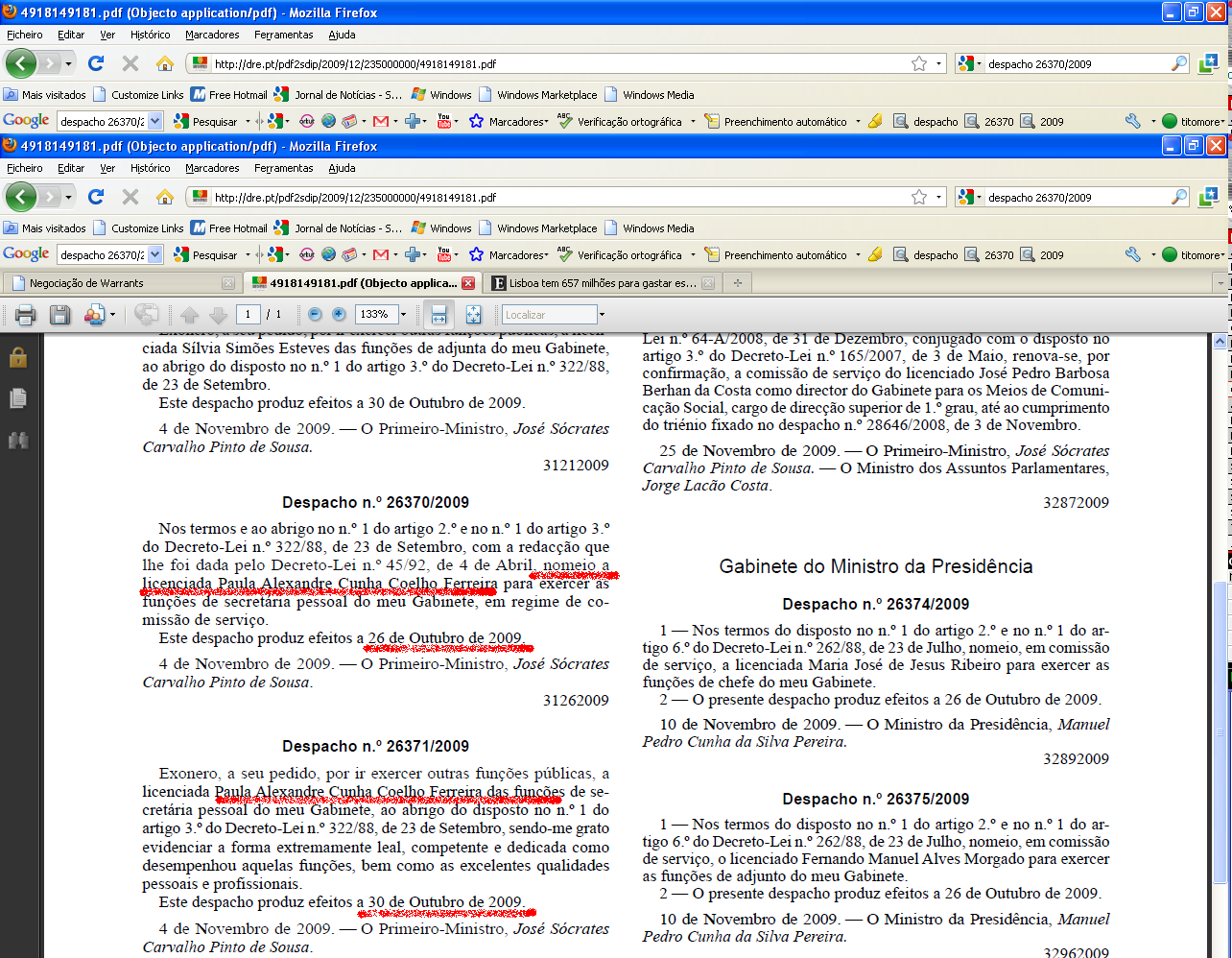The image size is (1232, 958).
Task: Toggle fit-to-width scrolling mode
Action: pos(438,315)
